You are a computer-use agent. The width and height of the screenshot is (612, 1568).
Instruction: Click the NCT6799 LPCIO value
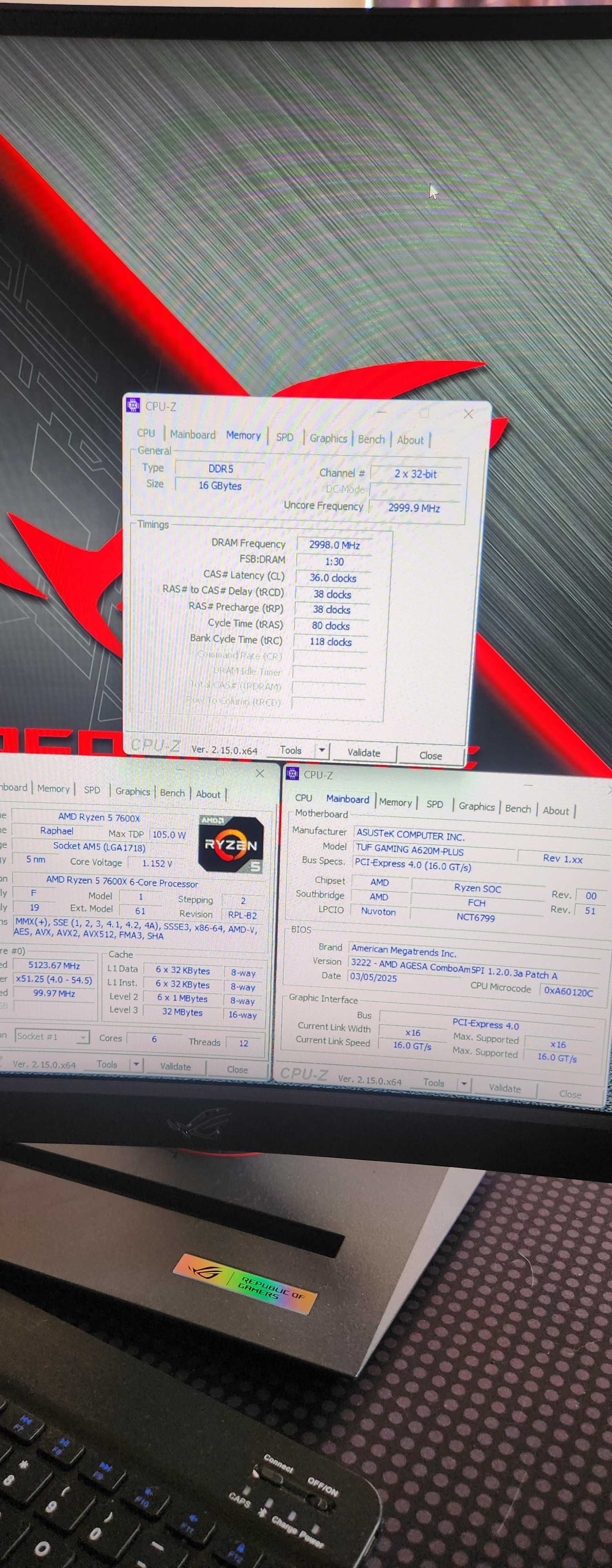(475, 917)
